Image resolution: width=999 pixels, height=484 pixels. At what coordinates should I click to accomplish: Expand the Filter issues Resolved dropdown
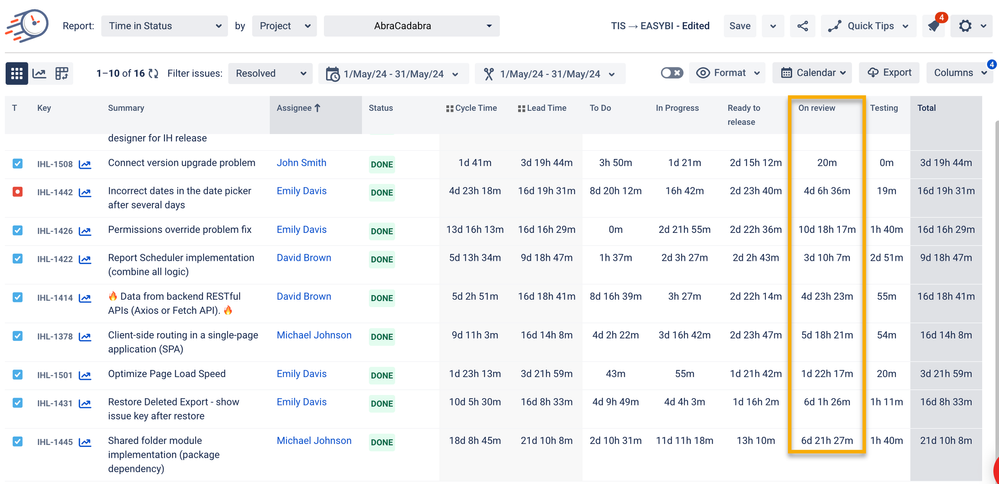270,74
